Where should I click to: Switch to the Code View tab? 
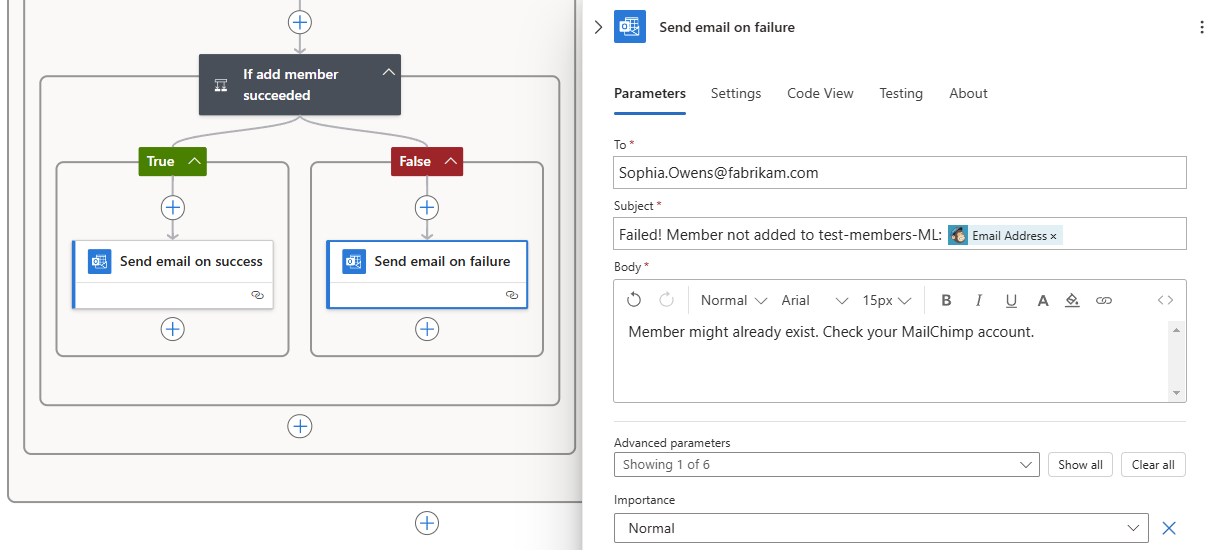point(820,93)
